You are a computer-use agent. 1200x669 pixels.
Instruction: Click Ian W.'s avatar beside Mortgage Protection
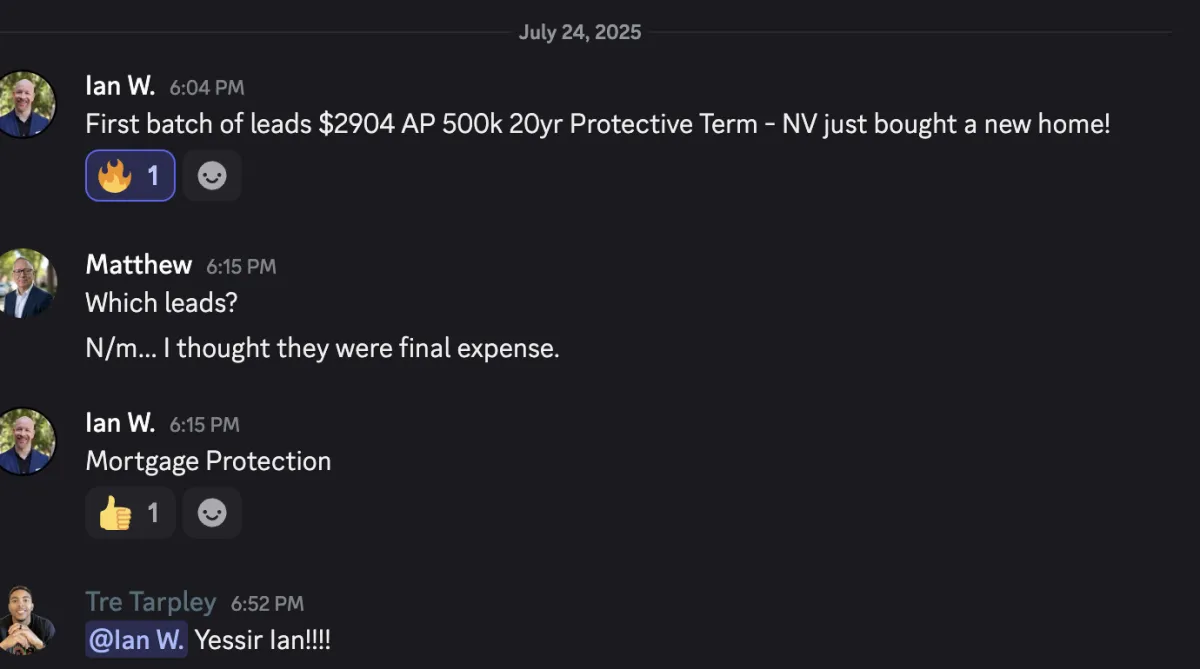coord(25,441)
